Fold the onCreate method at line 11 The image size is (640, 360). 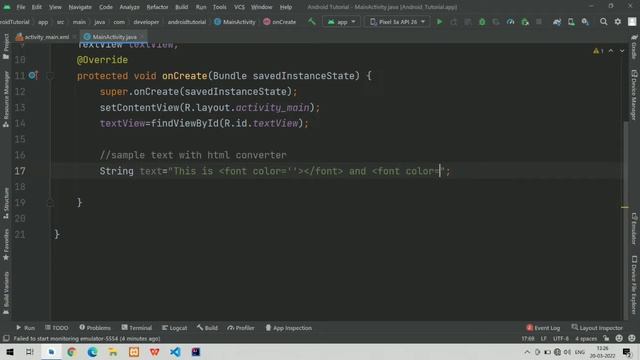50,76
